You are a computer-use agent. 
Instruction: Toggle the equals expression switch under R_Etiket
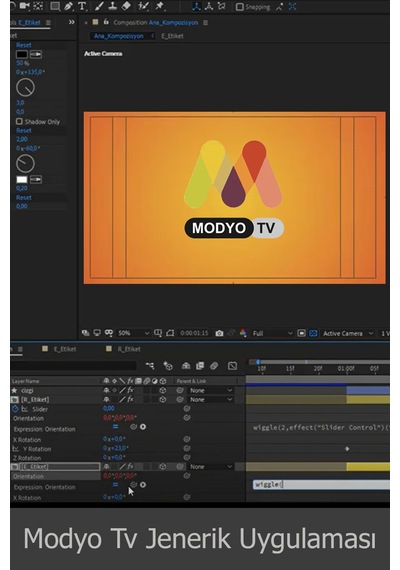point(115,427)
